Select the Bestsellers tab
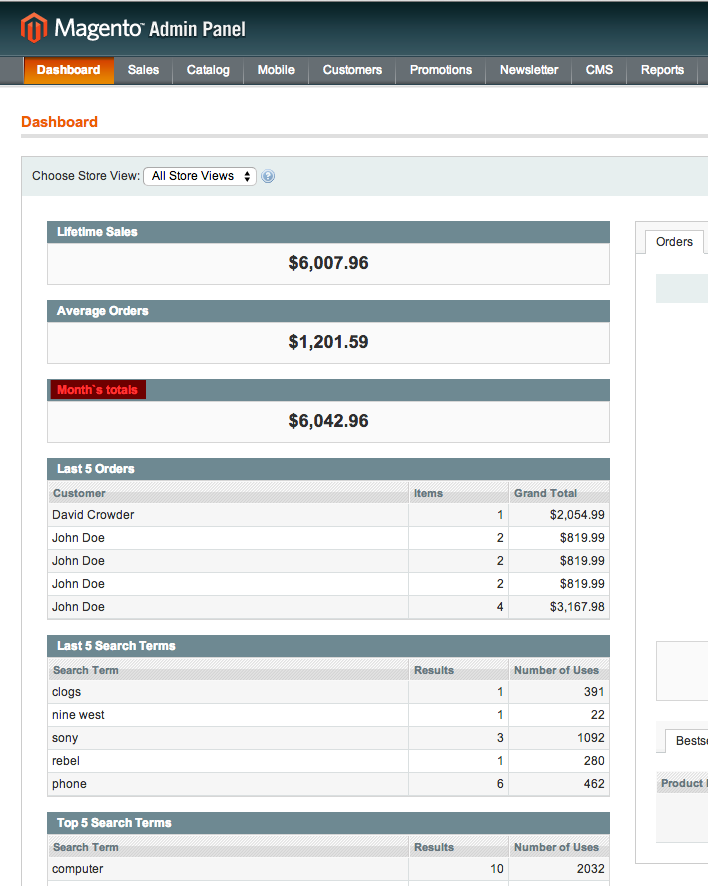708x886 pixels. pyautogui.click(x=687, y=741)
